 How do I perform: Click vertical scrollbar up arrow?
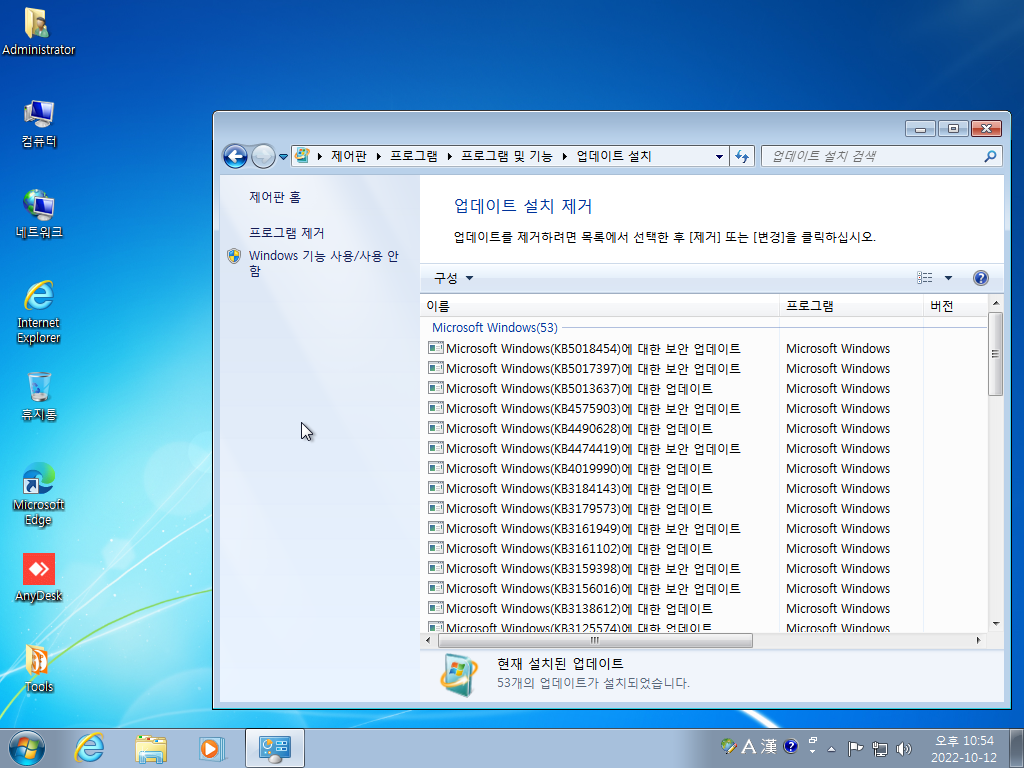[x=995, y=303]
